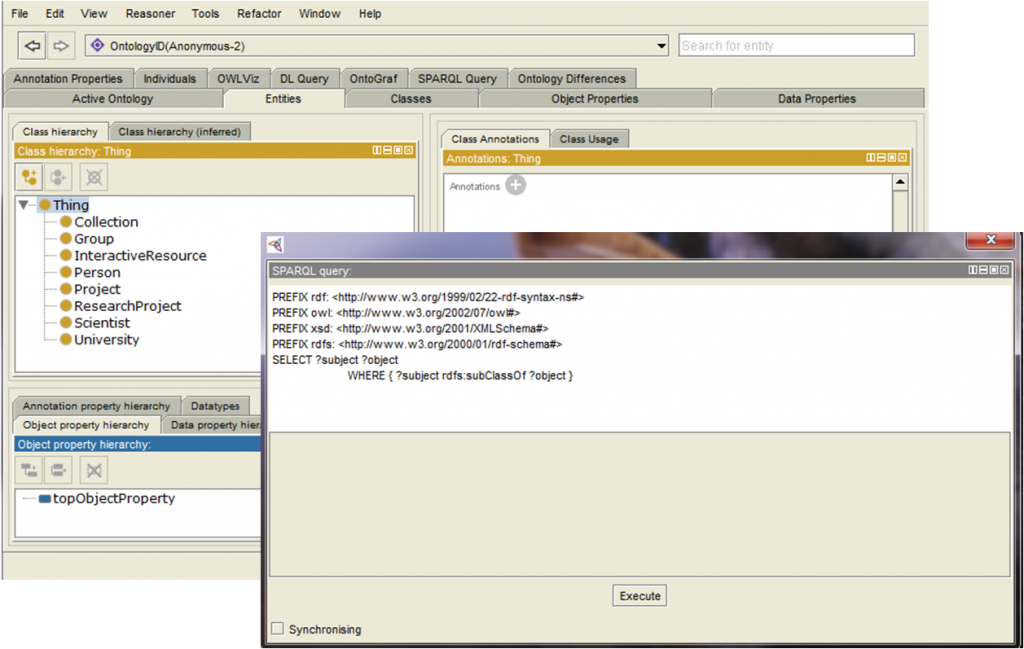Click the Delete selected property icon
1024x649 pixels.
[93, 470]
